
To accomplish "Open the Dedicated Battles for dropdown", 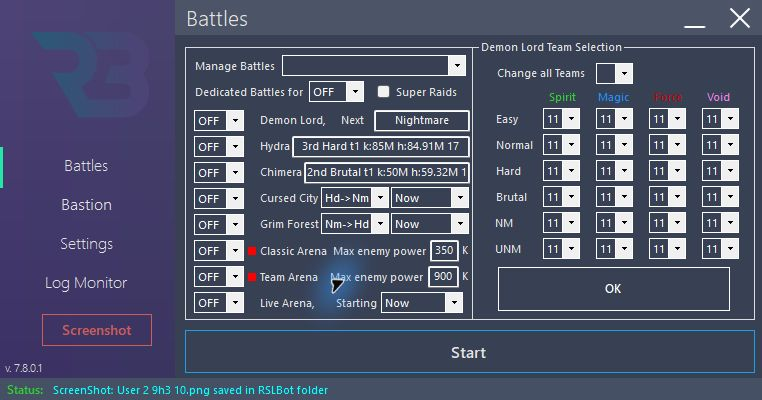I will point(336,92).
